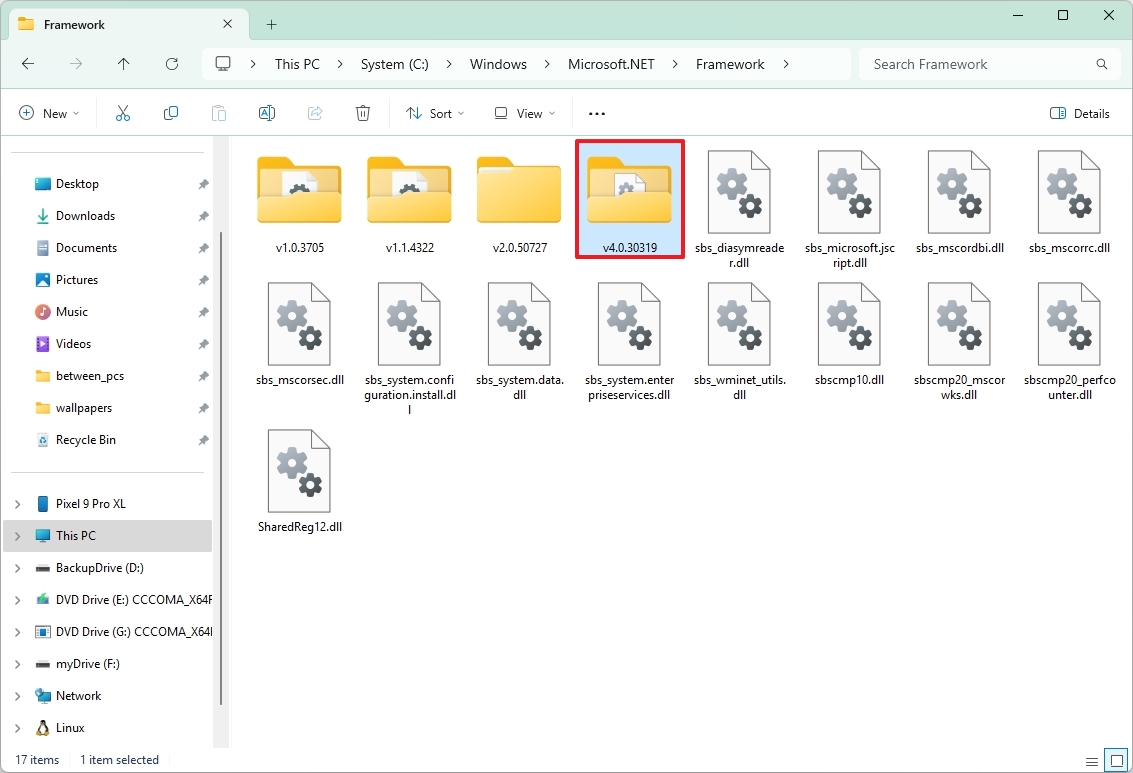Click the Paste toolbar icon
The width and height of the screenshot is (1133, 773).
[219, 113]
